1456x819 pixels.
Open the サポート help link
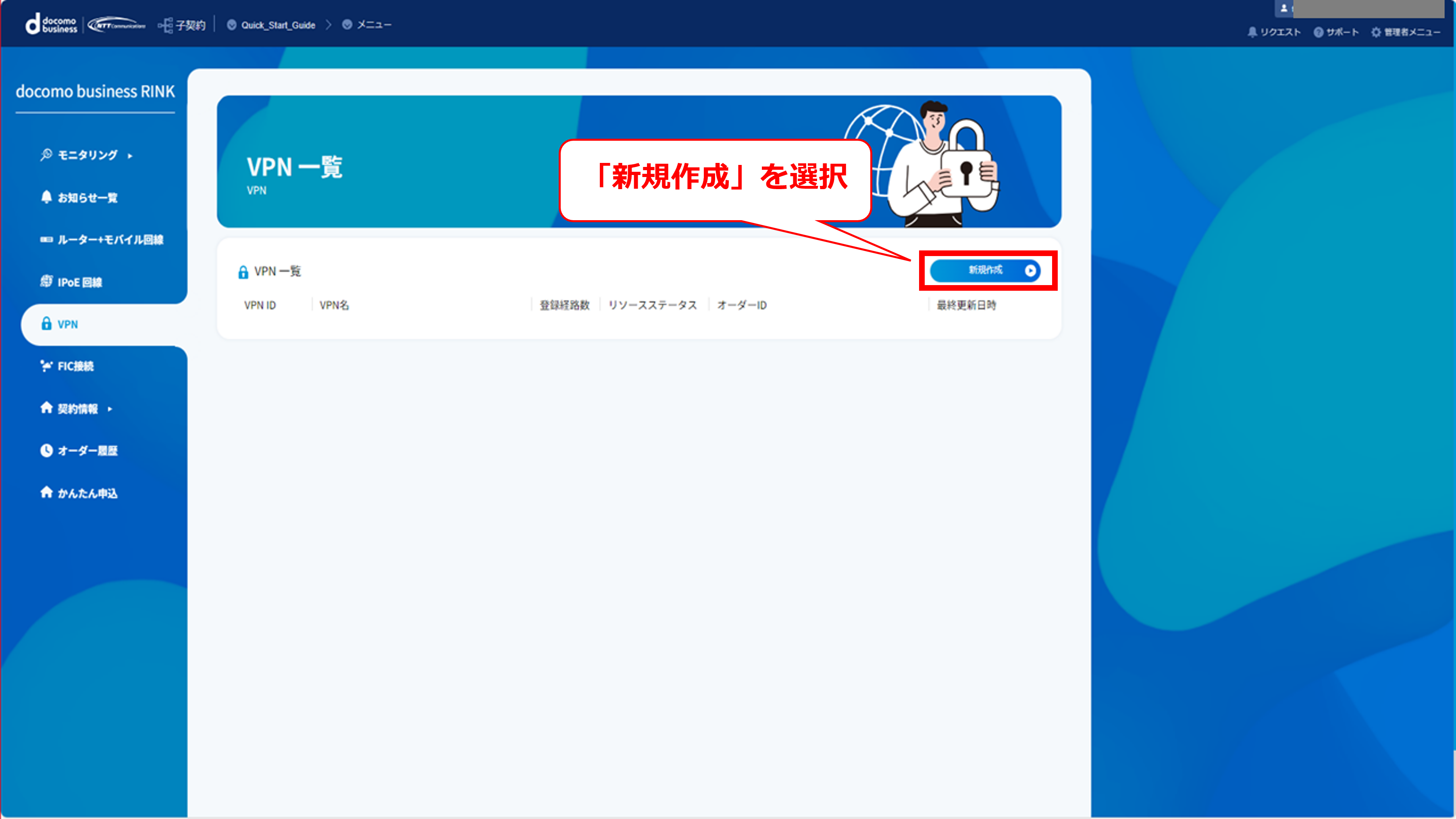pyautogui.click(x=1336, y=32)
